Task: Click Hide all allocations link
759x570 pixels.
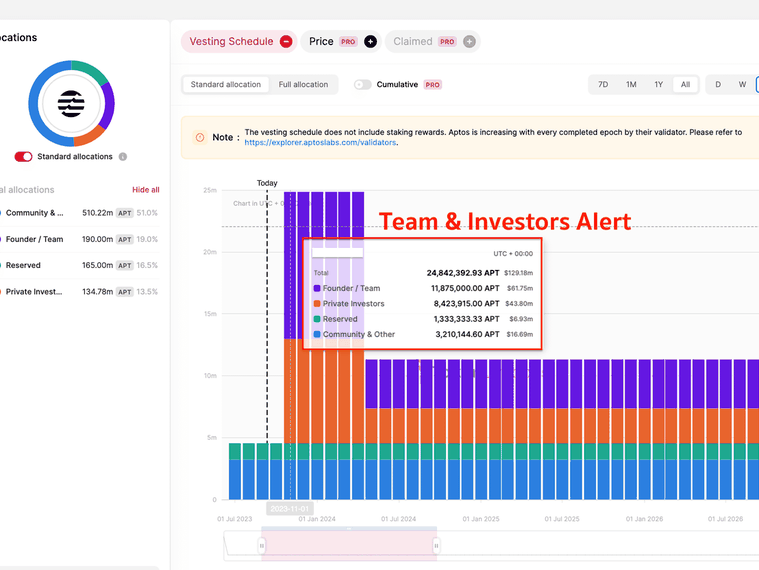Action: click(x=145, y=190)
